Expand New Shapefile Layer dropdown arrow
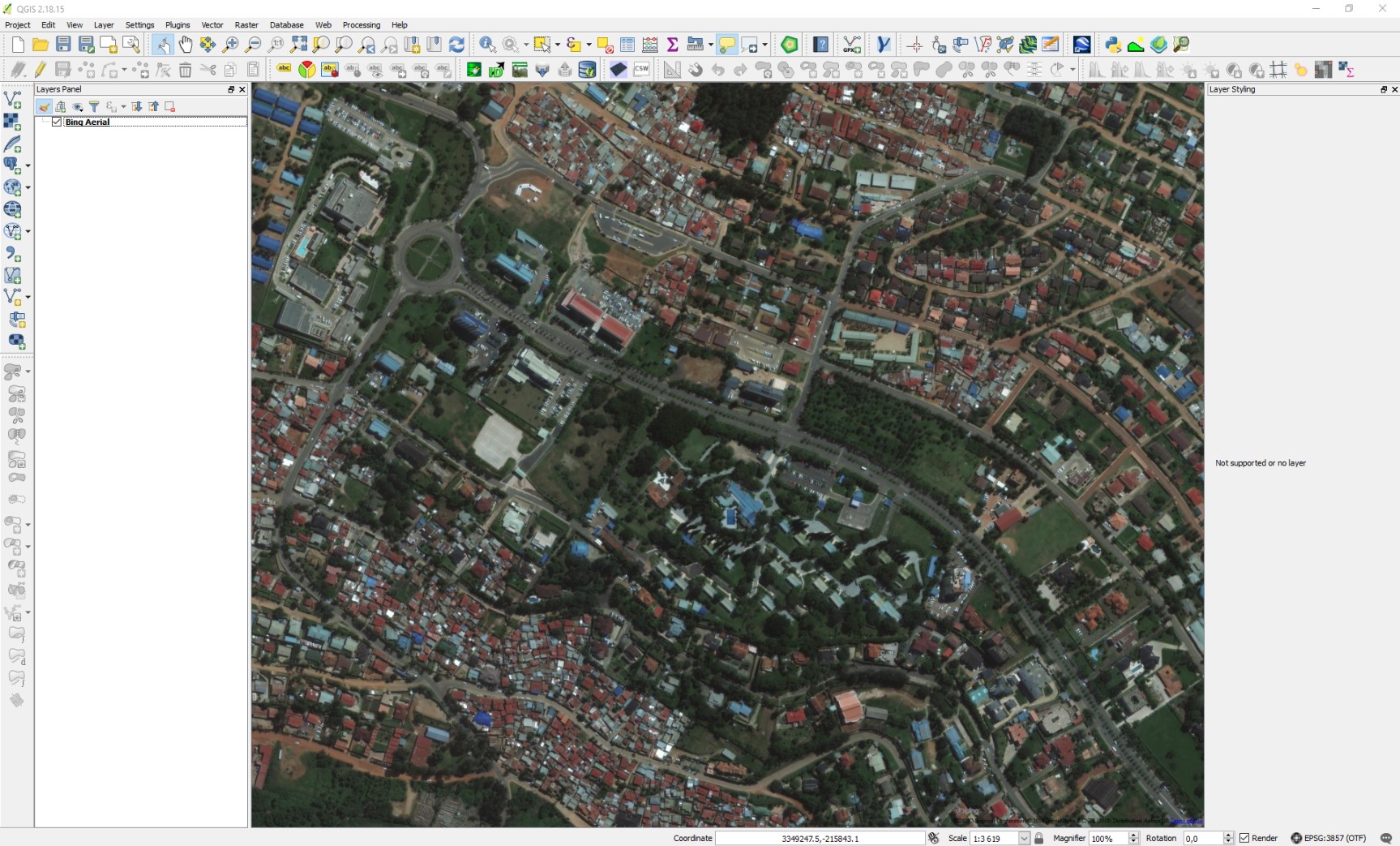 (28, 297)
